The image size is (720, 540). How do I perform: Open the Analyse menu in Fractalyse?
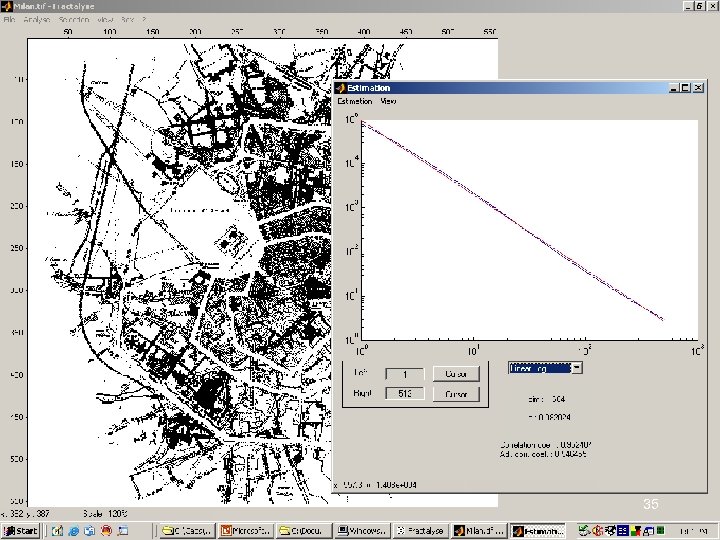tap(36, 19)
